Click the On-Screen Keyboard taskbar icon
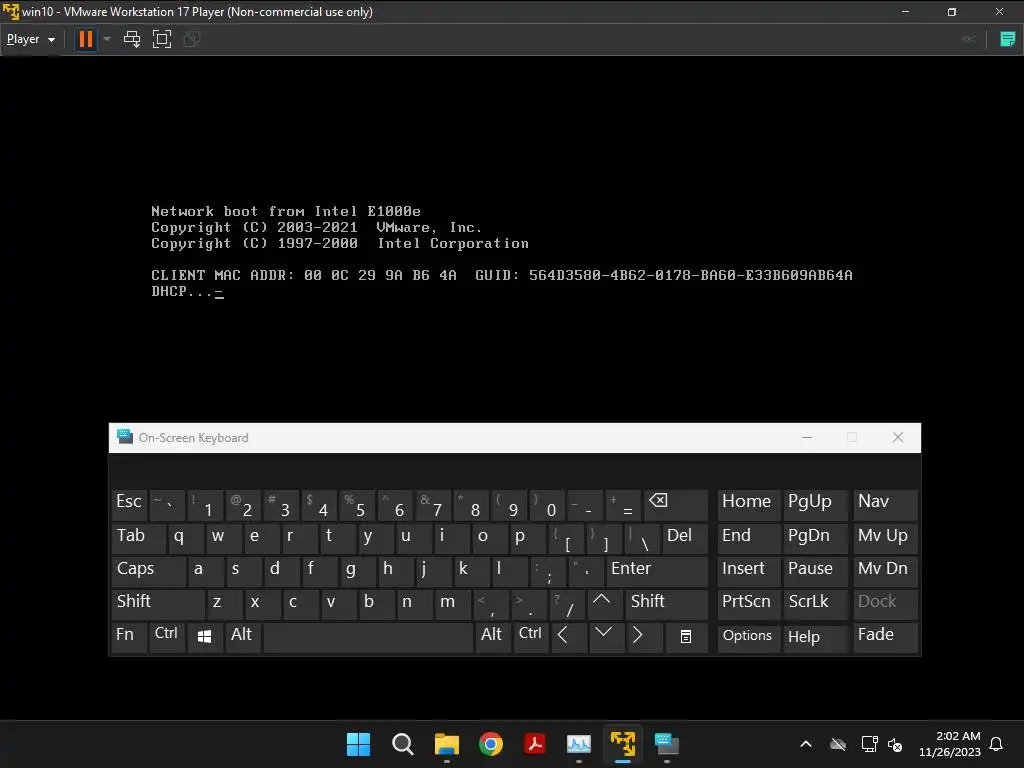1024x768 pixels. tap(667, 744)
